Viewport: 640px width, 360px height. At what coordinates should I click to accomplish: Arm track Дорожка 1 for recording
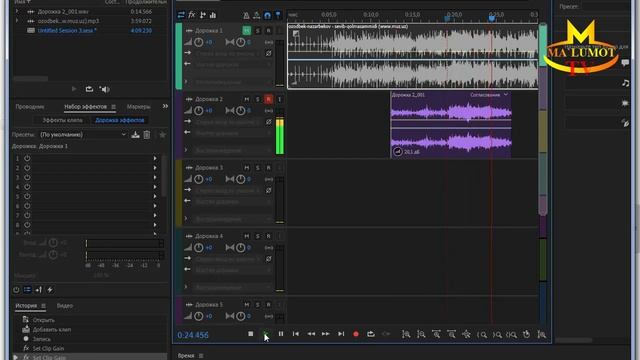[x=268, y=31]
